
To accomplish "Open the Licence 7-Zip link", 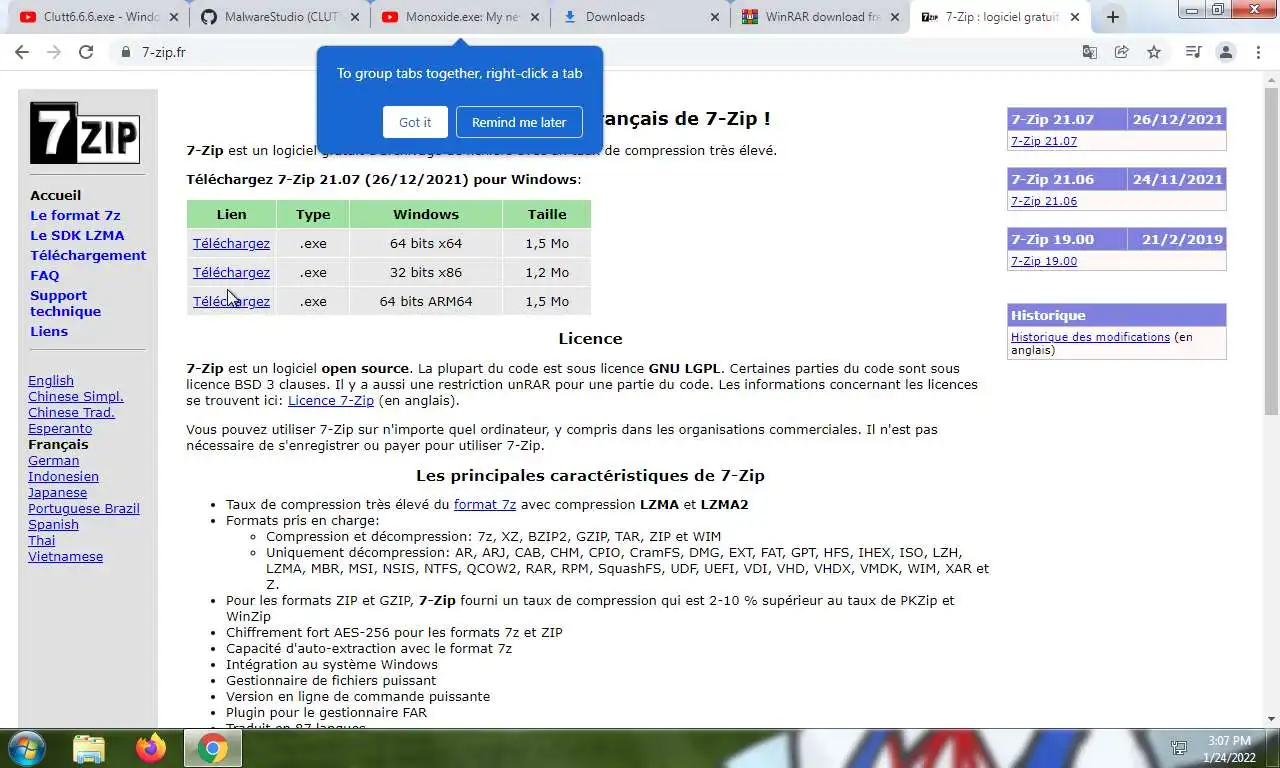I will (331, 400).
